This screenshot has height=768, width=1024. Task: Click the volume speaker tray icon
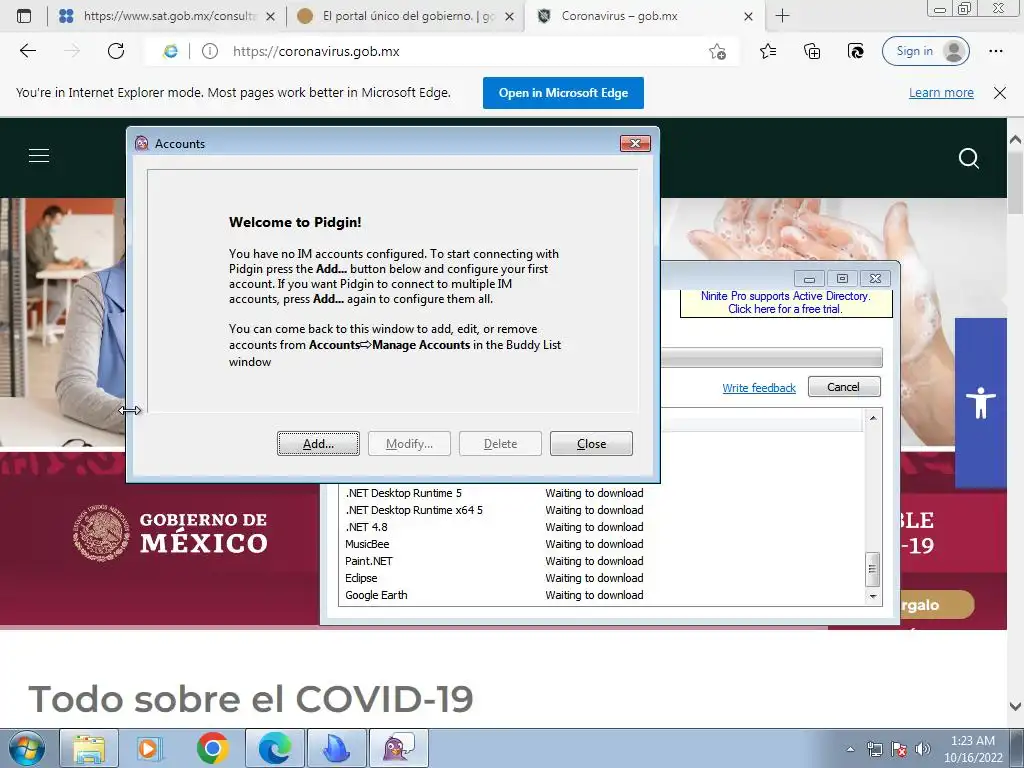click(923, 749)
